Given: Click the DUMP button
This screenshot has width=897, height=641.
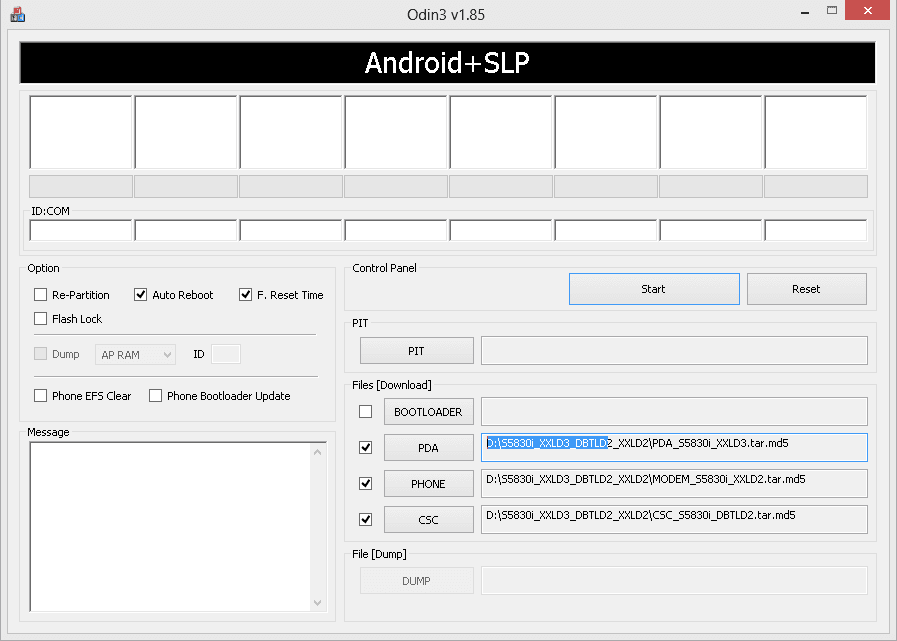Looking at the screenshot, I should 416,581.
